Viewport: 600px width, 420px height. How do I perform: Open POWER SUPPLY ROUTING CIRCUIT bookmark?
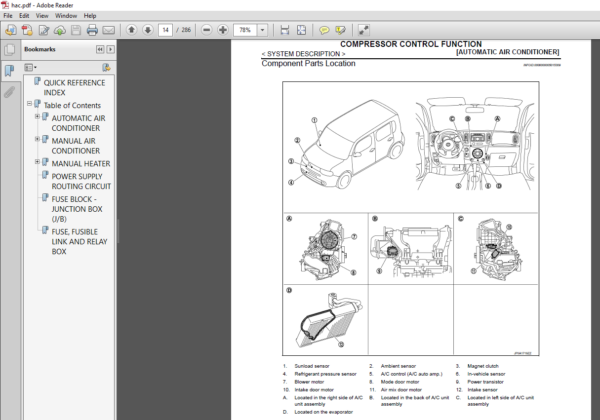click(x=81, y=181)
